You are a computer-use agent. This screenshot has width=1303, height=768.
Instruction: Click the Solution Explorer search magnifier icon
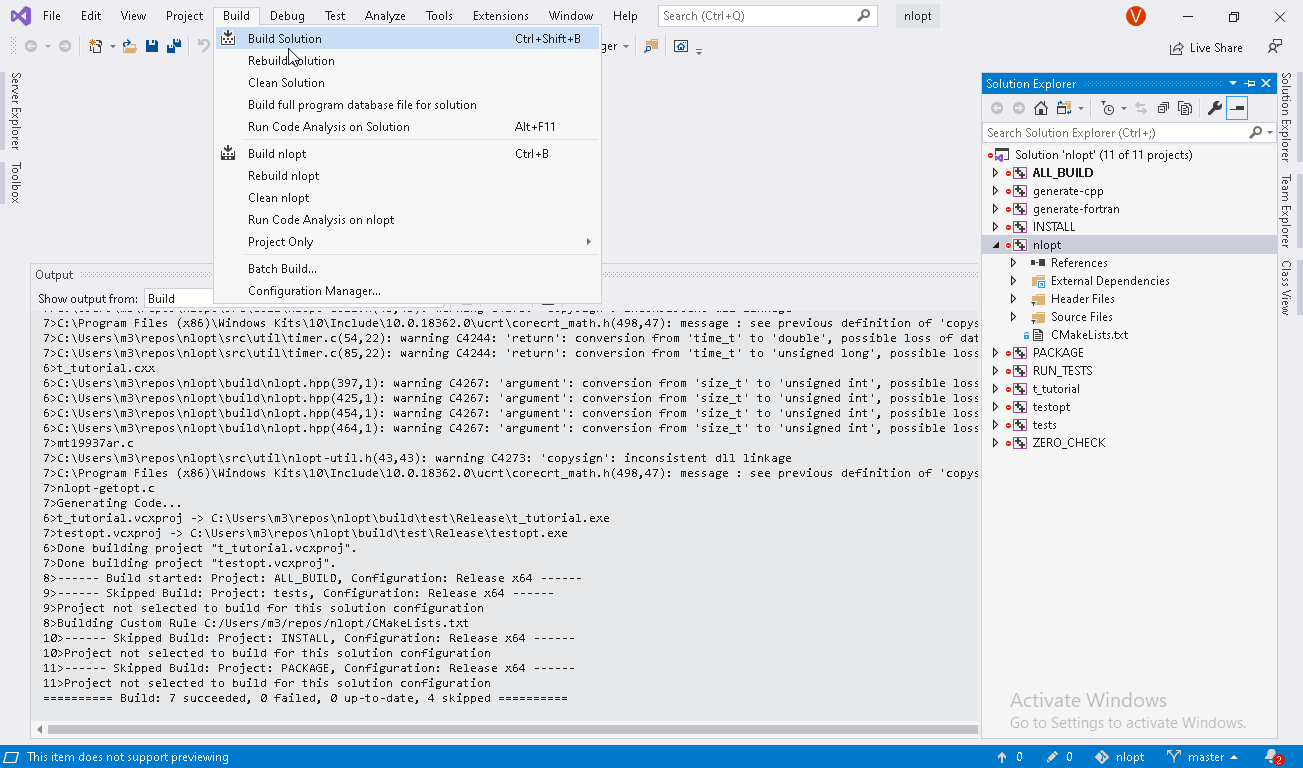click(x=1256, y=132)
